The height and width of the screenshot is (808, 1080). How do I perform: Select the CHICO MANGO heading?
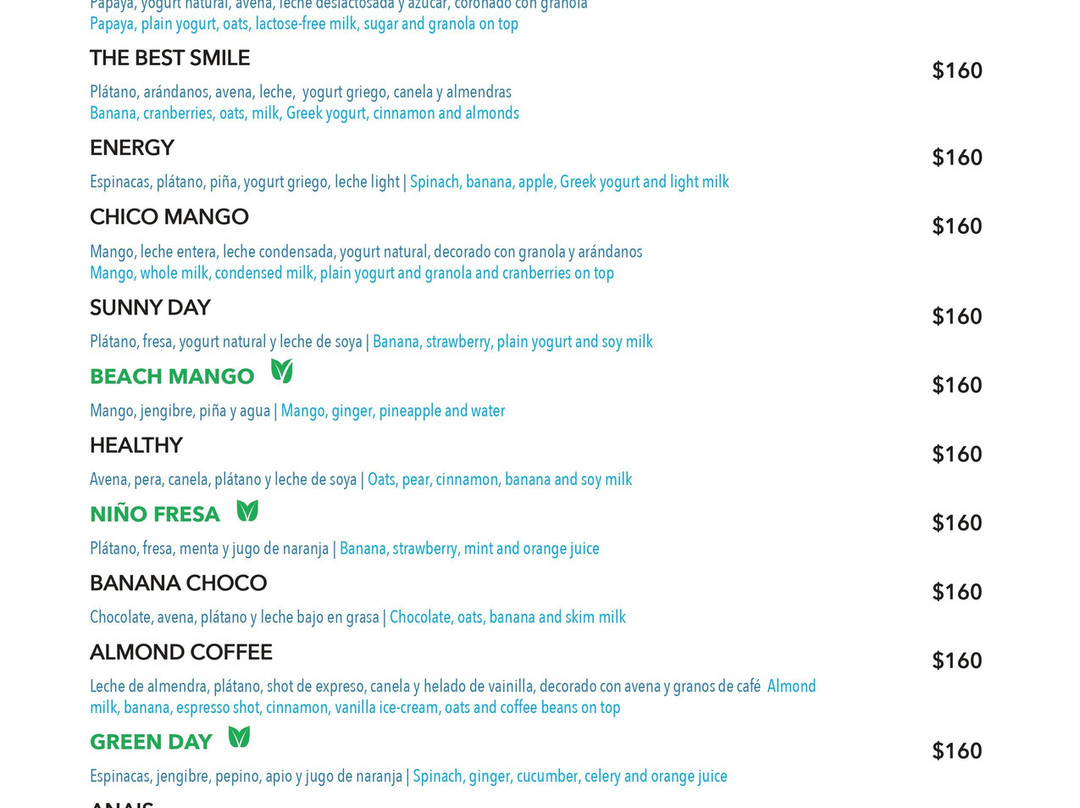(x=169, y=217)
